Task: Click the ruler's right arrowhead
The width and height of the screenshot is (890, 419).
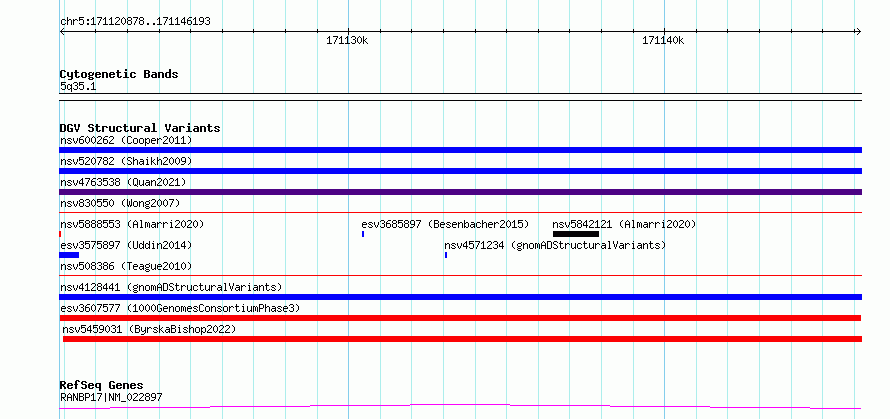Action: click(859, 31)
